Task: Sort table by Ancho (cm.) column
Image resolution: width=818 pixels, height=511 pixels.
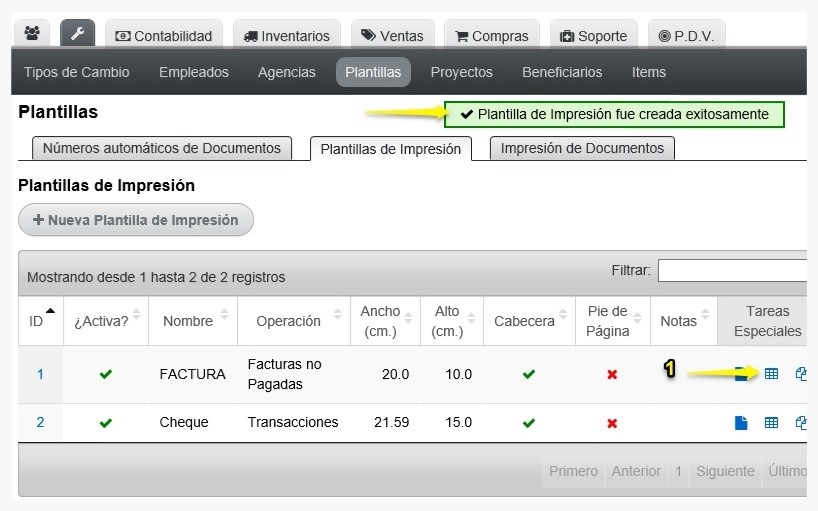Action: point(386,321)
